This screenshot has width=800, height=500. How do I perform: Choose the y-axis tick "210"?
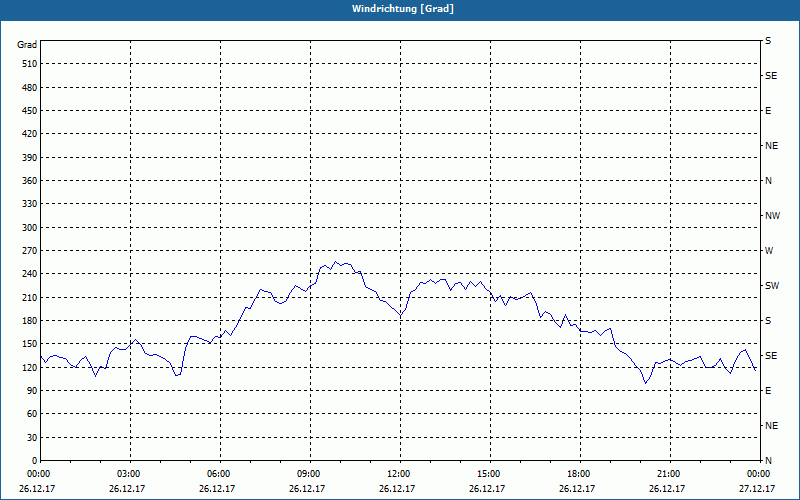30,297
